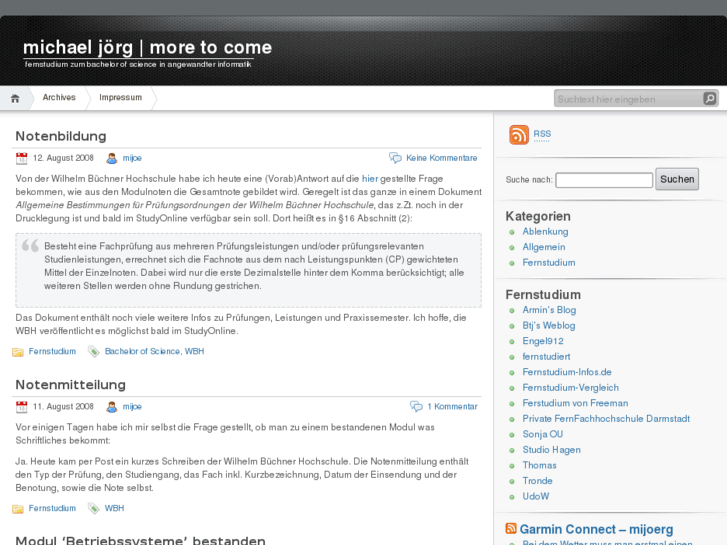Visit the fernstudiert link
This screenshot has width=727, height=545.
[546, 357]
